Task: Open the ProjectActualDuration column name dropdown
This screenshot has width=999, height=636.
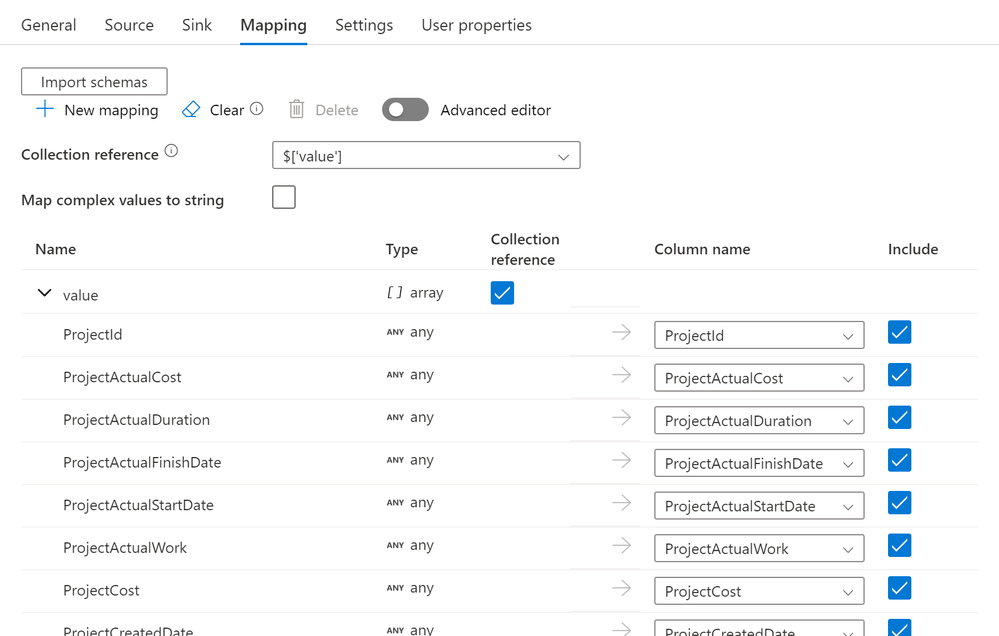Action: click(x=759, y=421)
